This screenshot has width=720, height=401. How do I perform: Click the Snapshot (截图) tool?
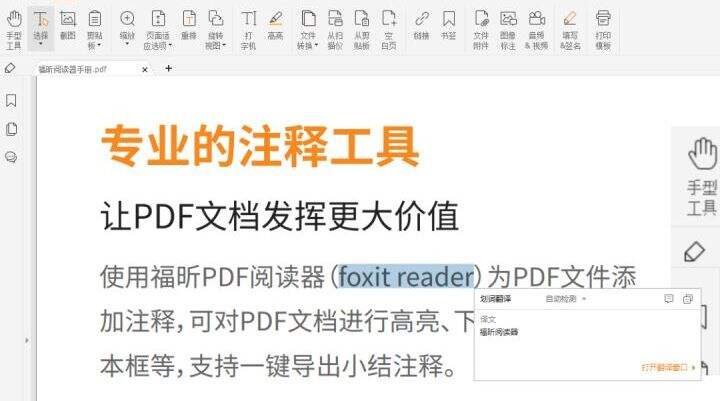pyautogui.click(x=68, y=25)
